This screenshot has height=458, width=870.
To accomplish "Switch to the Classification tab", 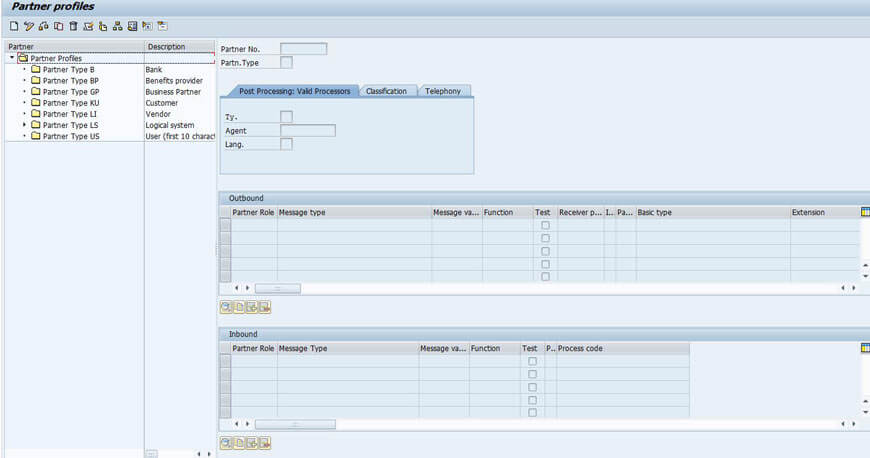I will click(x=386, y=91).
